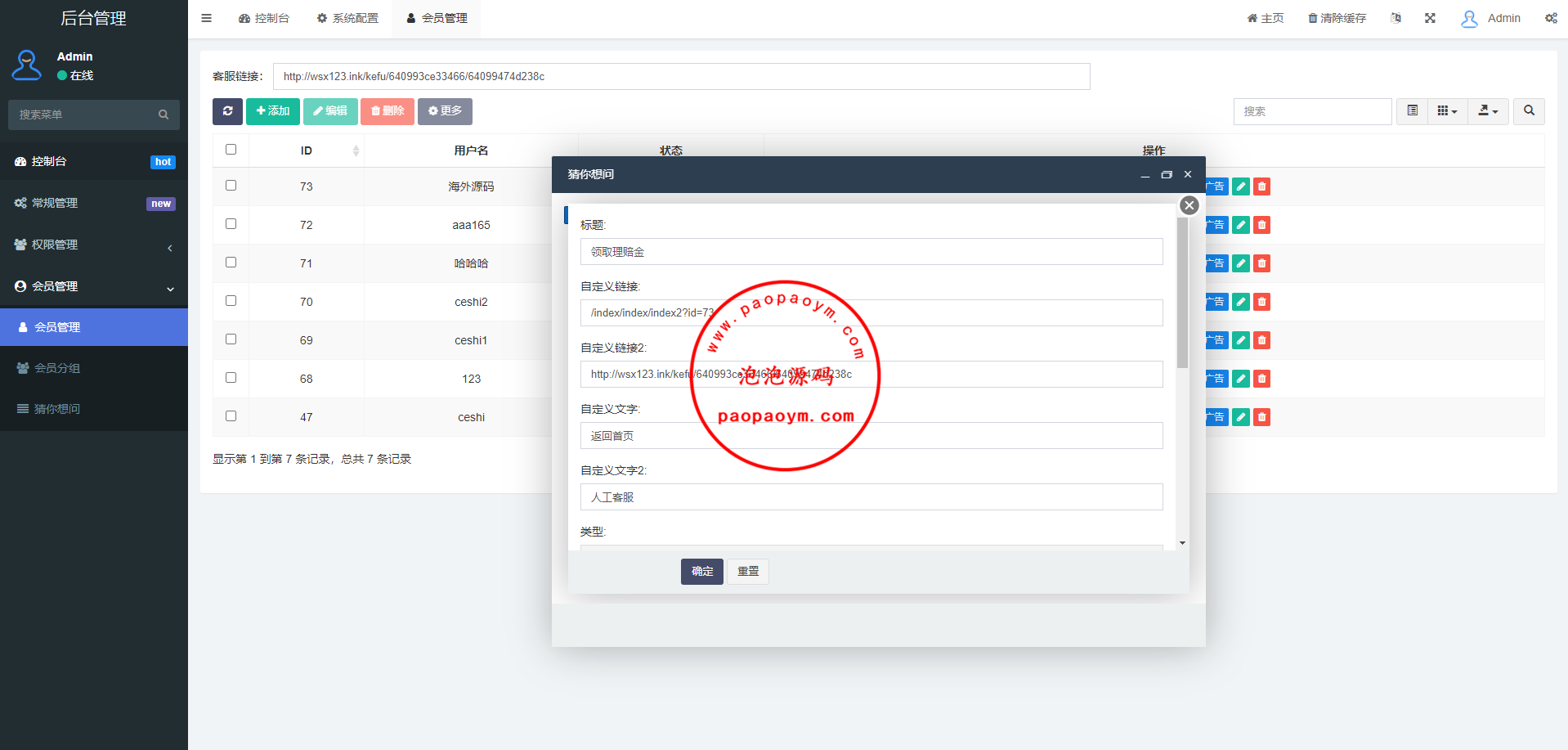
Task: Click the search magnifier button beside table search
Action: click(x=1529, y=111)
